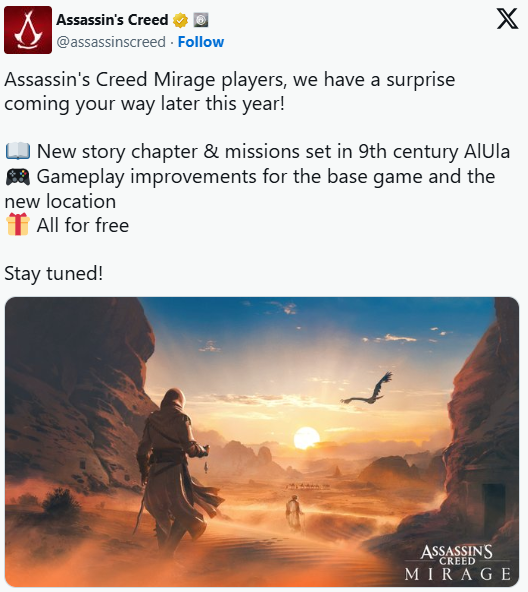This screenshot has height=592, width=528.
Task: Click the Assassin's Creed Mirage logo in image
Action: [457, 563]
